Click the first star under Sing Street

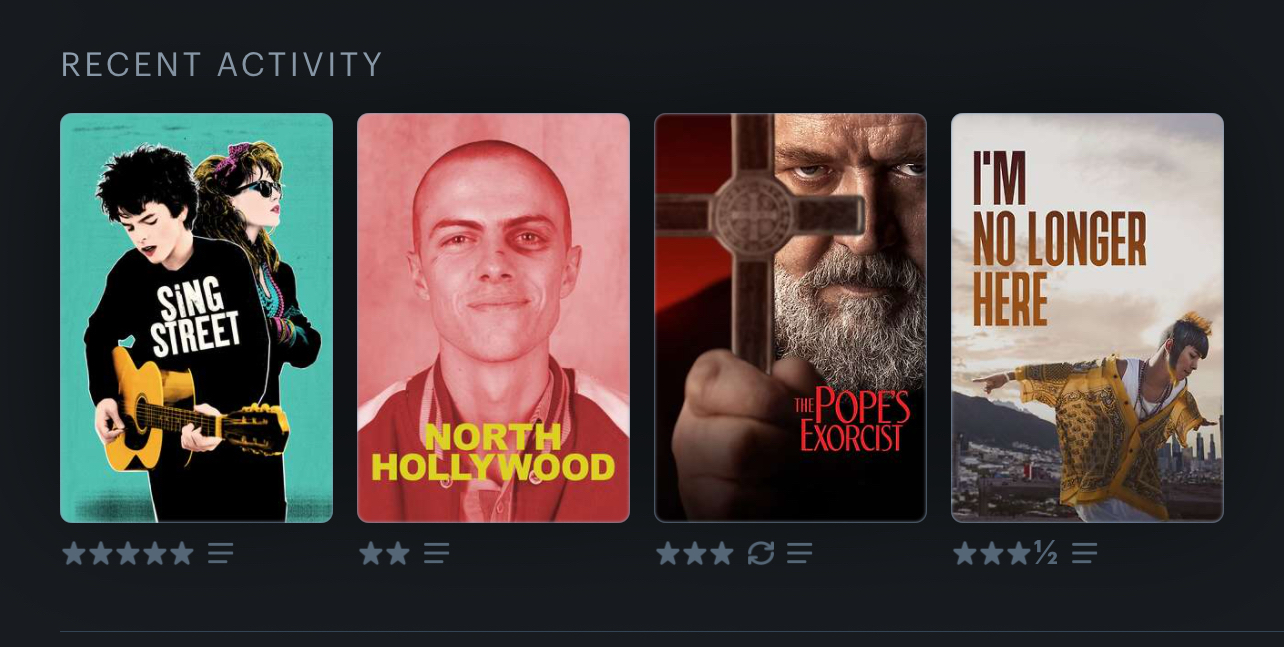pyautogui.click(x=74, y=553)
